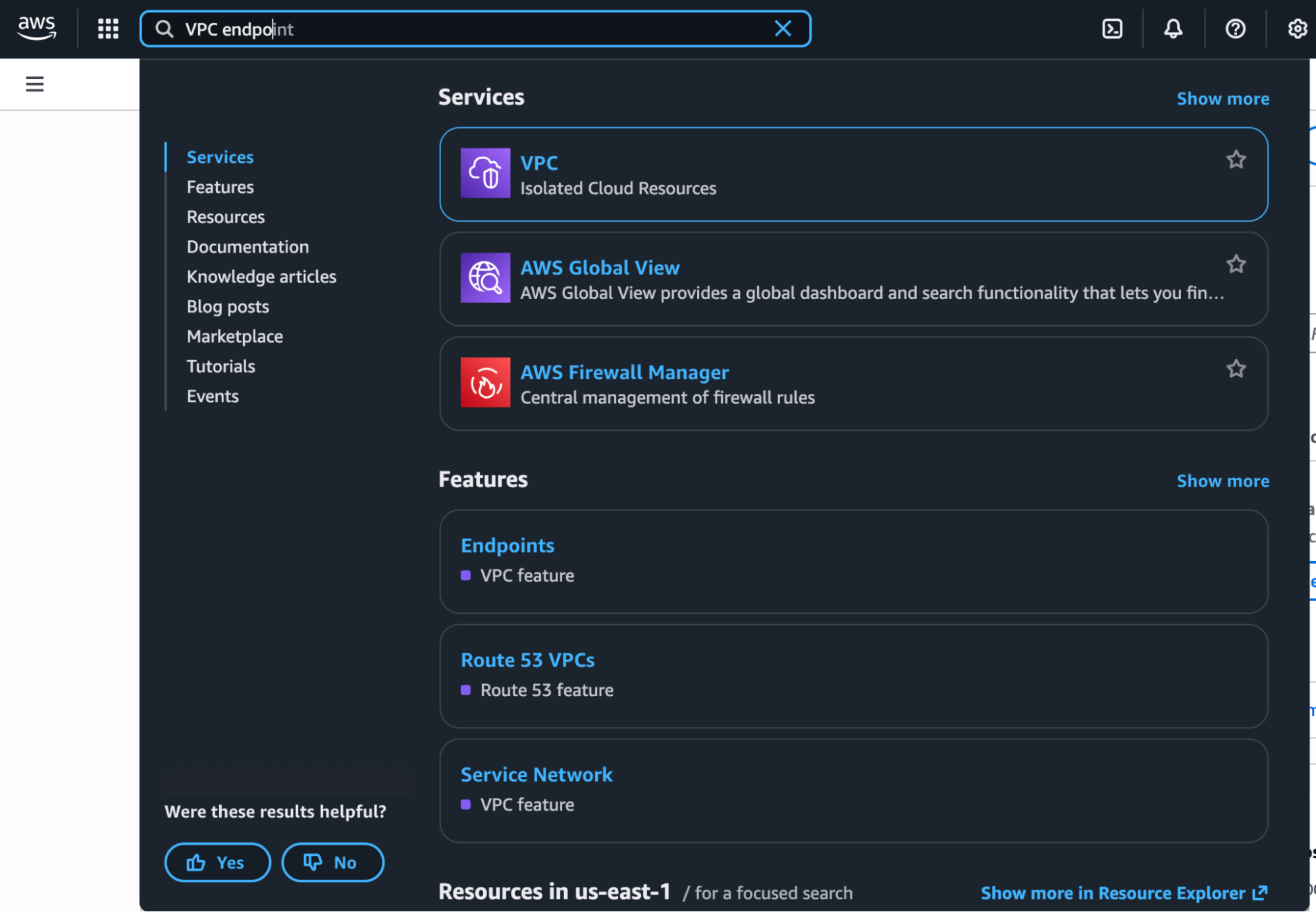Show more Features results
Viewport: 1316px width, 912px height.
point(1223,481)
